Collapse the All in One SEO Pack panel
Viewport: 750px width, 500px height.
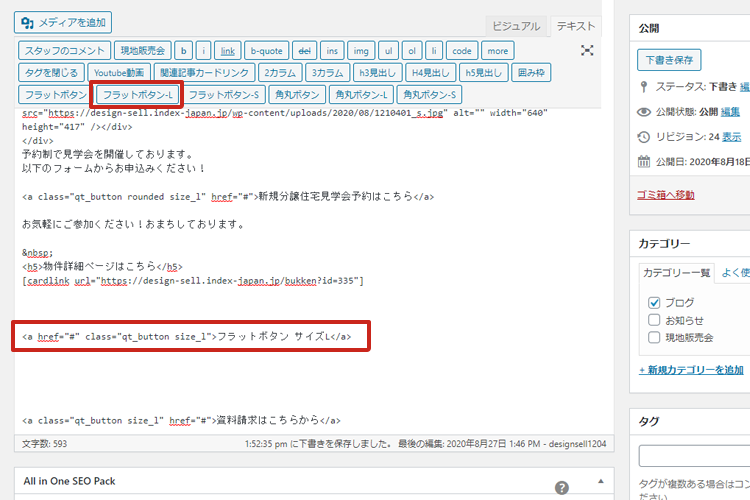click(600, 481)
